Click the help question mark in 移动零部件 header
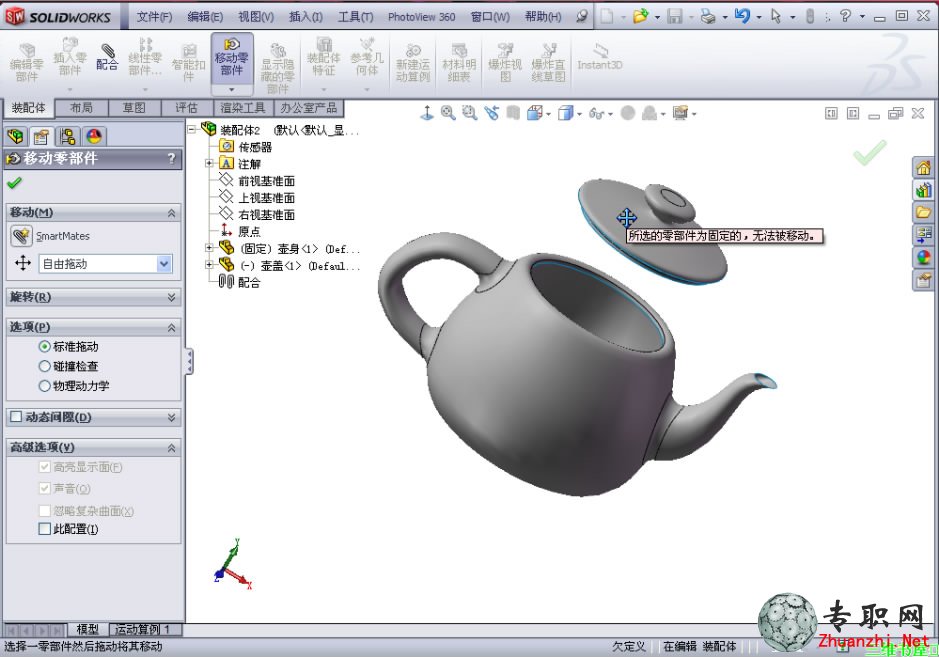This screenshot has width=939, height=657. pyautogui.click(x=172, y=159)
